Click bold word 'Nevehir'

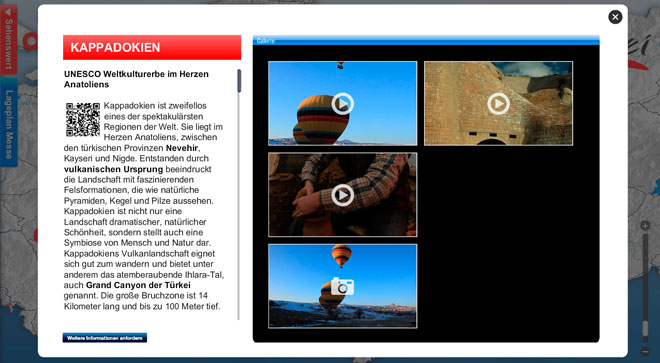click(182, 148)
